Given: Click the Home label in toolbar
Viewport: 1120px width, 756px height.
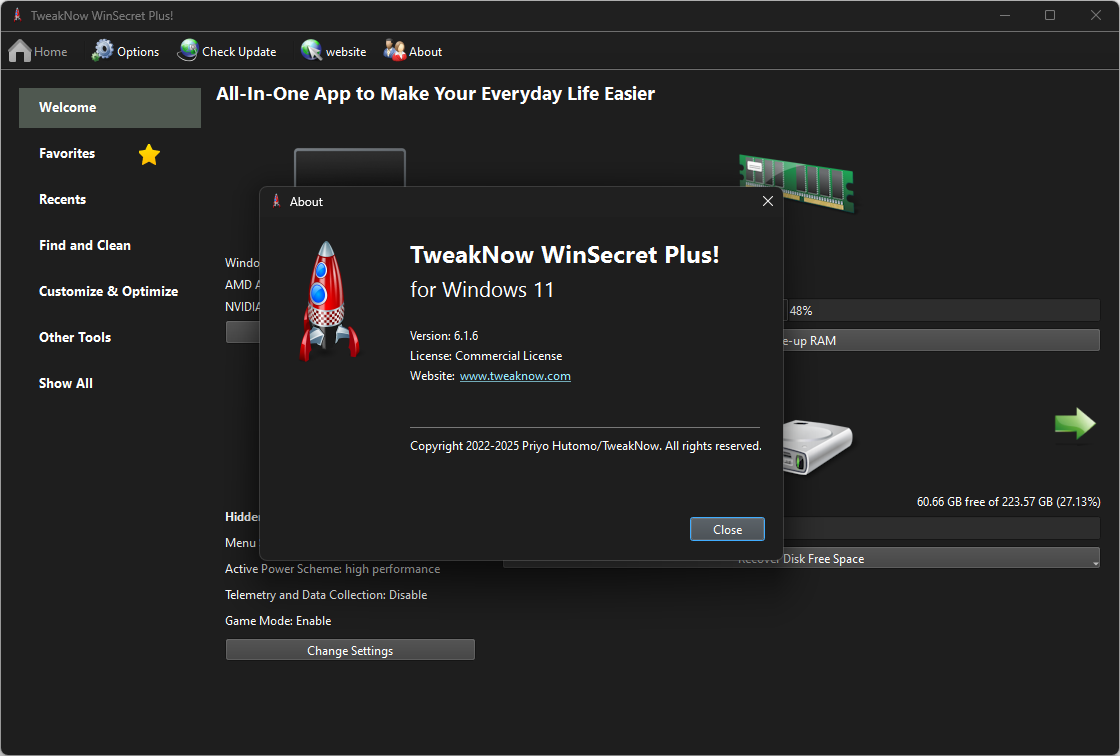Looking at the screenshot, I should 51,51.
